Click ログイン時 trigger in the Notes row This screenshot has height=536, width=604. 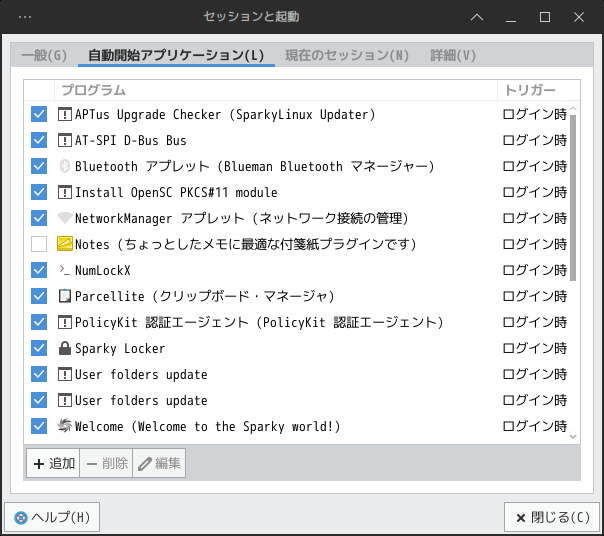click(535, 244)
